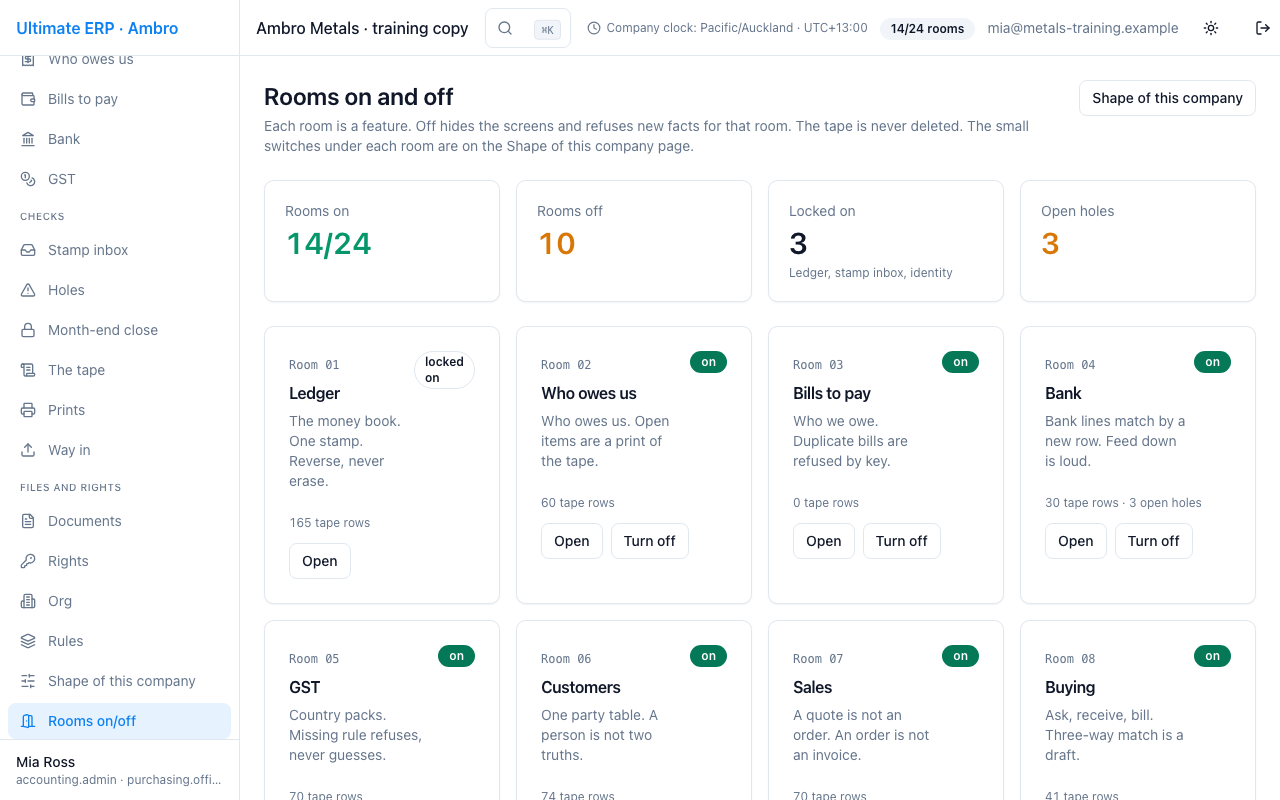Click the Ledger 'locked on' badge
The width and height of the screenshot is (1280, 800).
[x=444, y=370]
